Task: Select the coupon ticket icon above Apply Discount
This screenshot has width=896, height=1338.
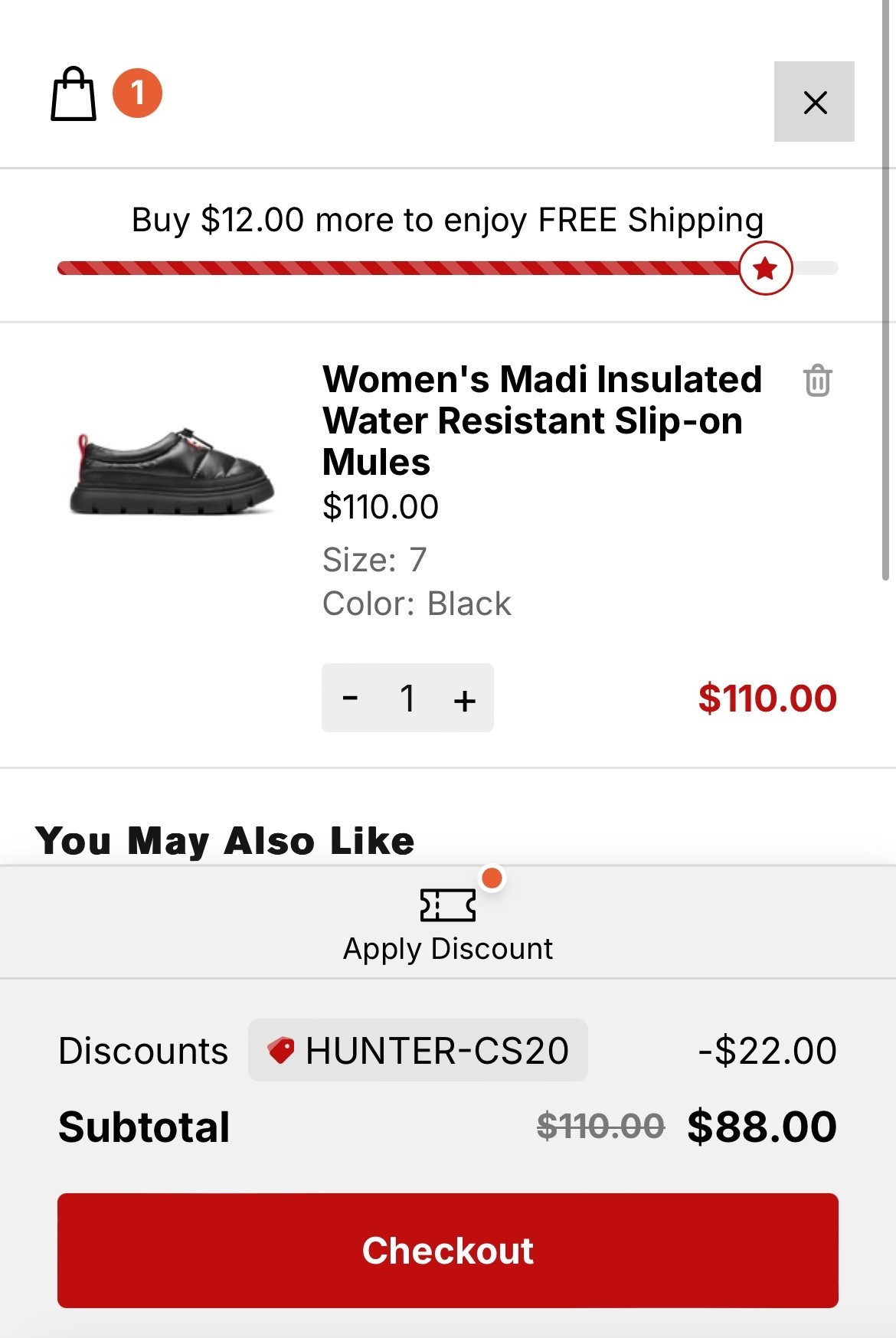Action: [448, 905]
